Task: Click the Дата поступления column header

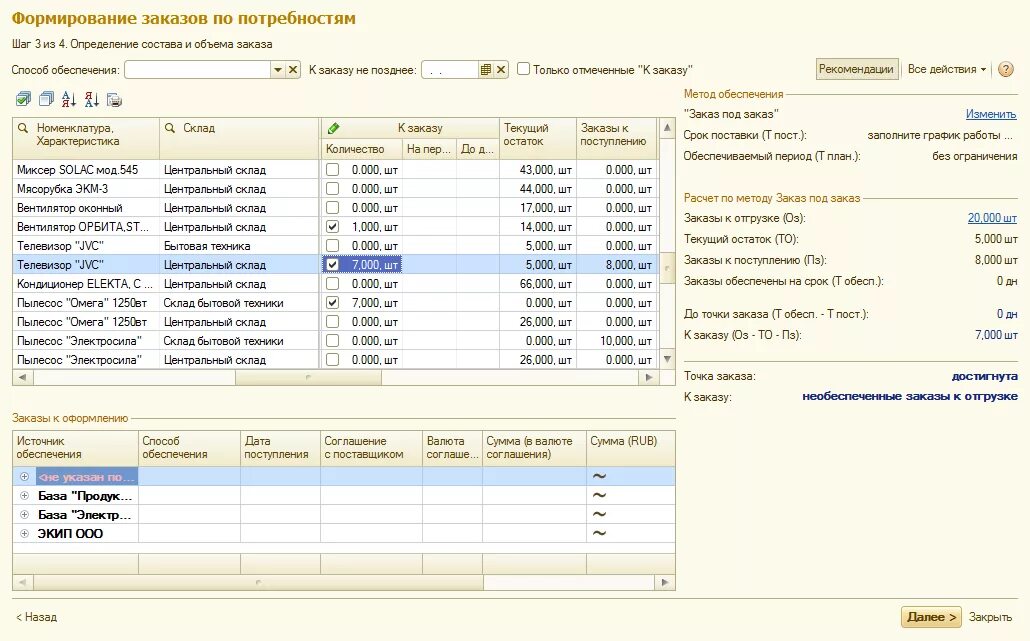Action: (280, 447)
